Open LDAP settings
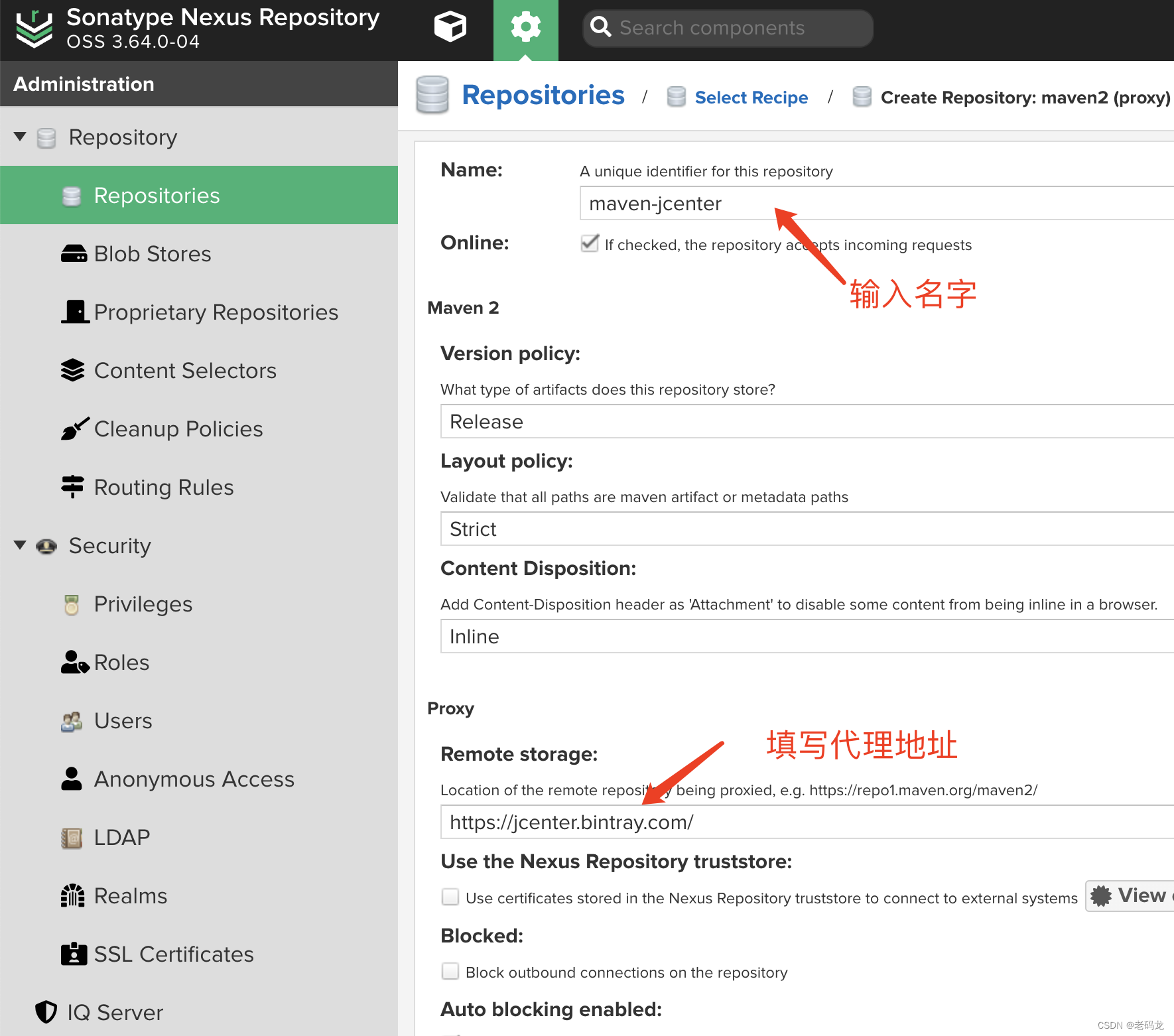1174x1036 pixels. click(199, 837)
